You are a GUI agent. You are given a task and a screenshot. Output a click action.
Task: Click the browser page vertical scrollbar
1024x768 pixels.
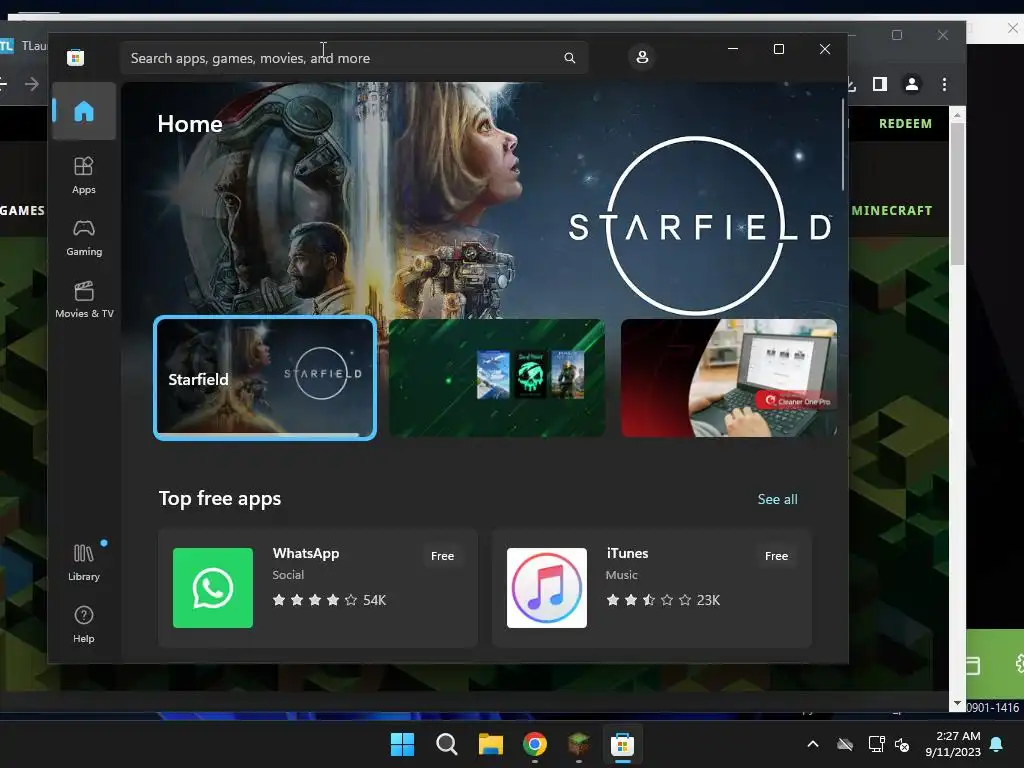click(957, 193)
